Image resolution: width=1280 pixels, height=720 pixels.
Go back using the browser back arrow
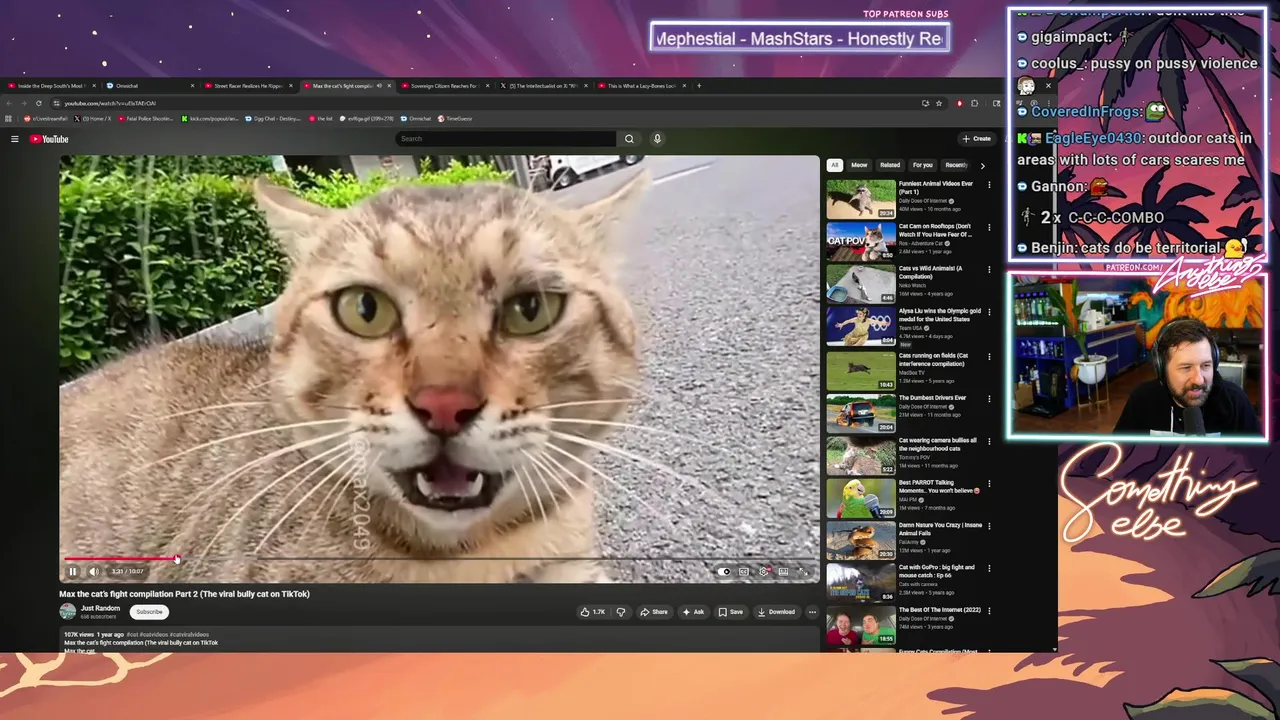coord(11,103)
